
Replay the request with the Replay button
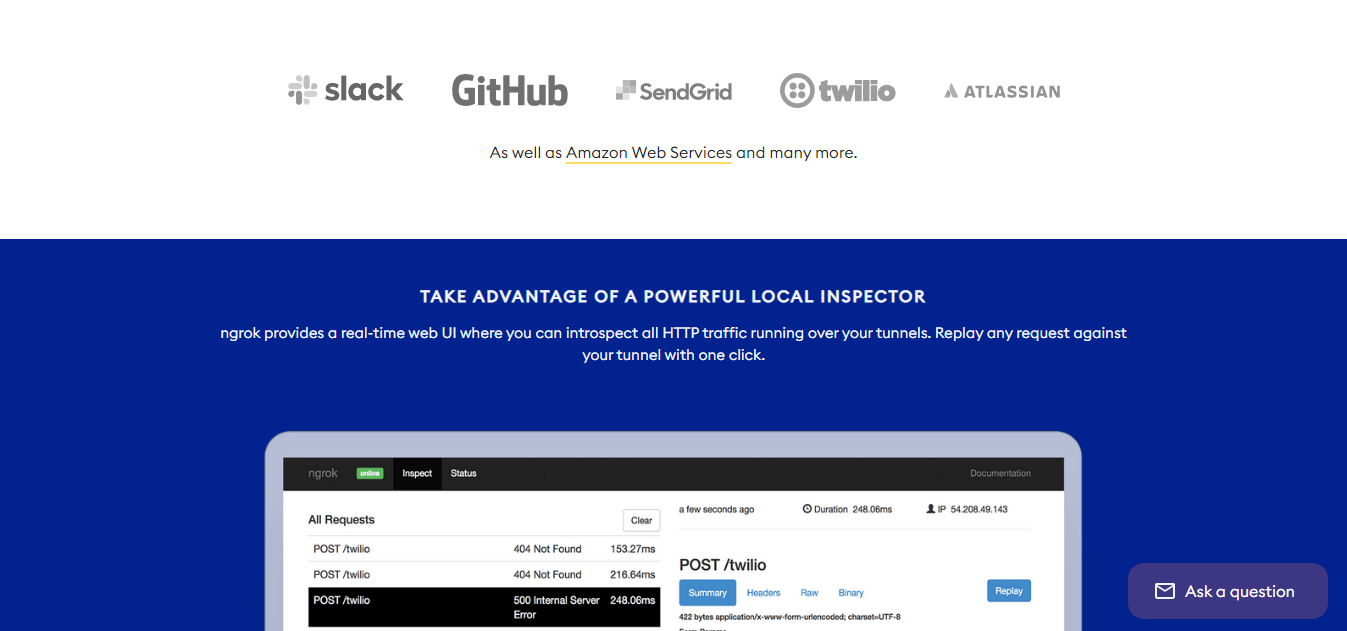(x=1009, y=591)
